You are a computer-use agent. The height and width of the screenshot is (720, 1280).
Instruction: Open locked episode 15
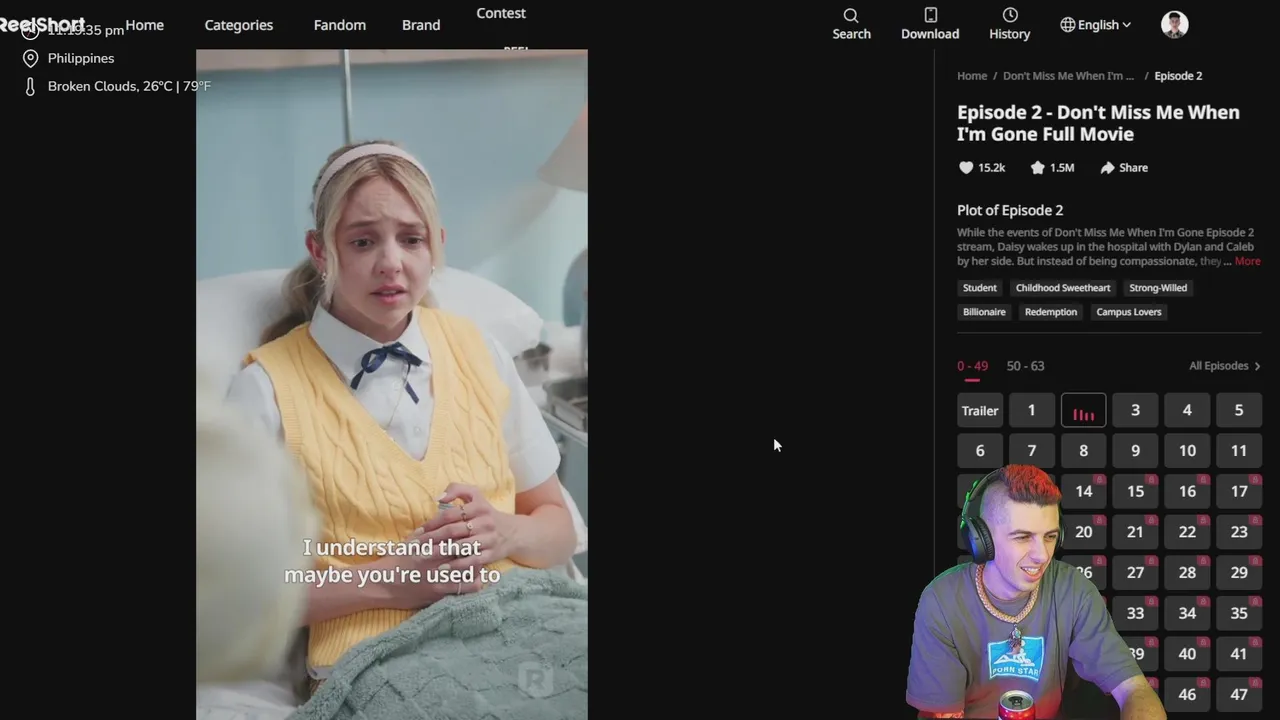pos(1135,491)
